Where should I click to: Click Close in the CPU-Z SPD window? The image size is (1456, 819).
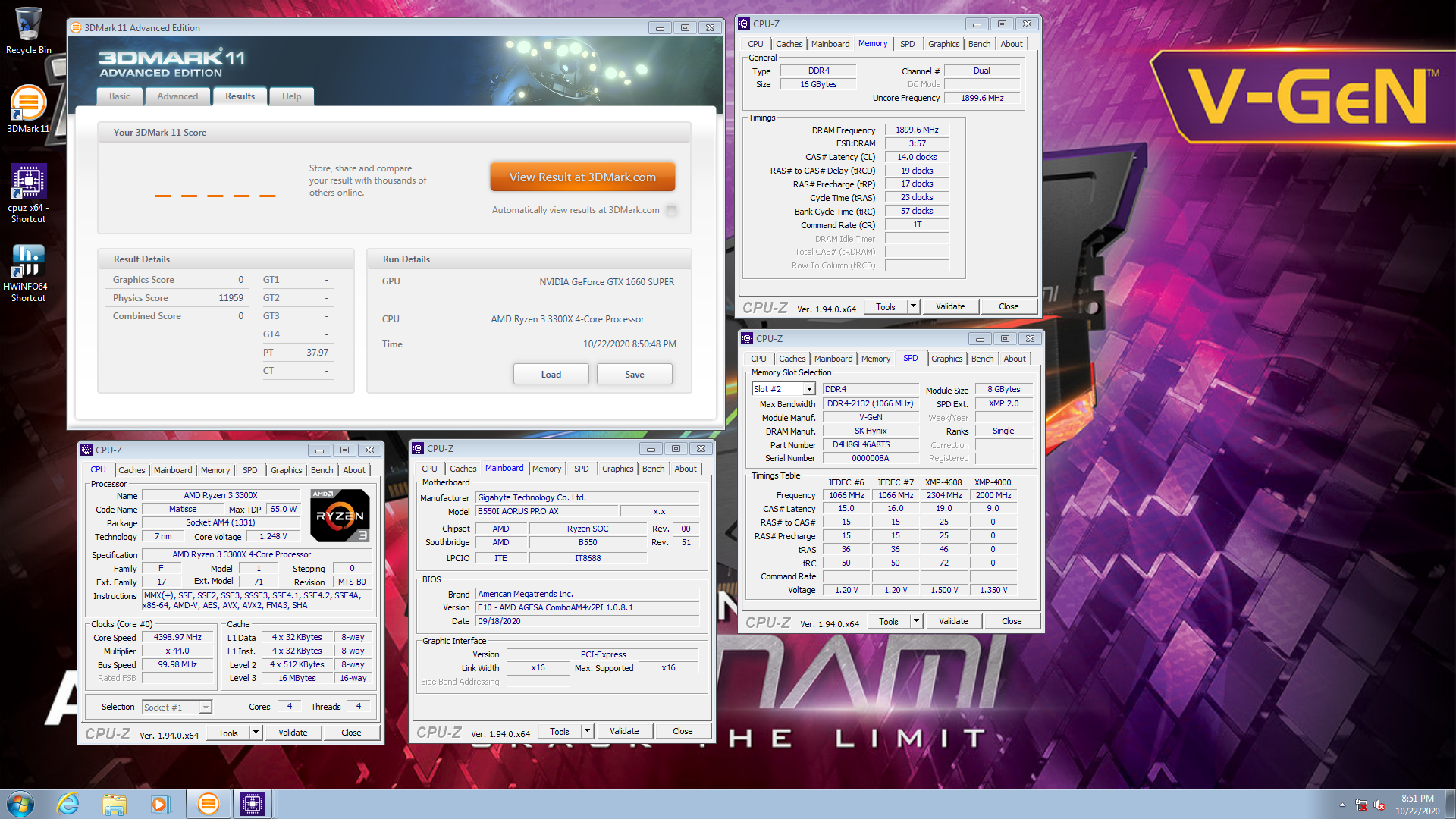pos(1012,621)
